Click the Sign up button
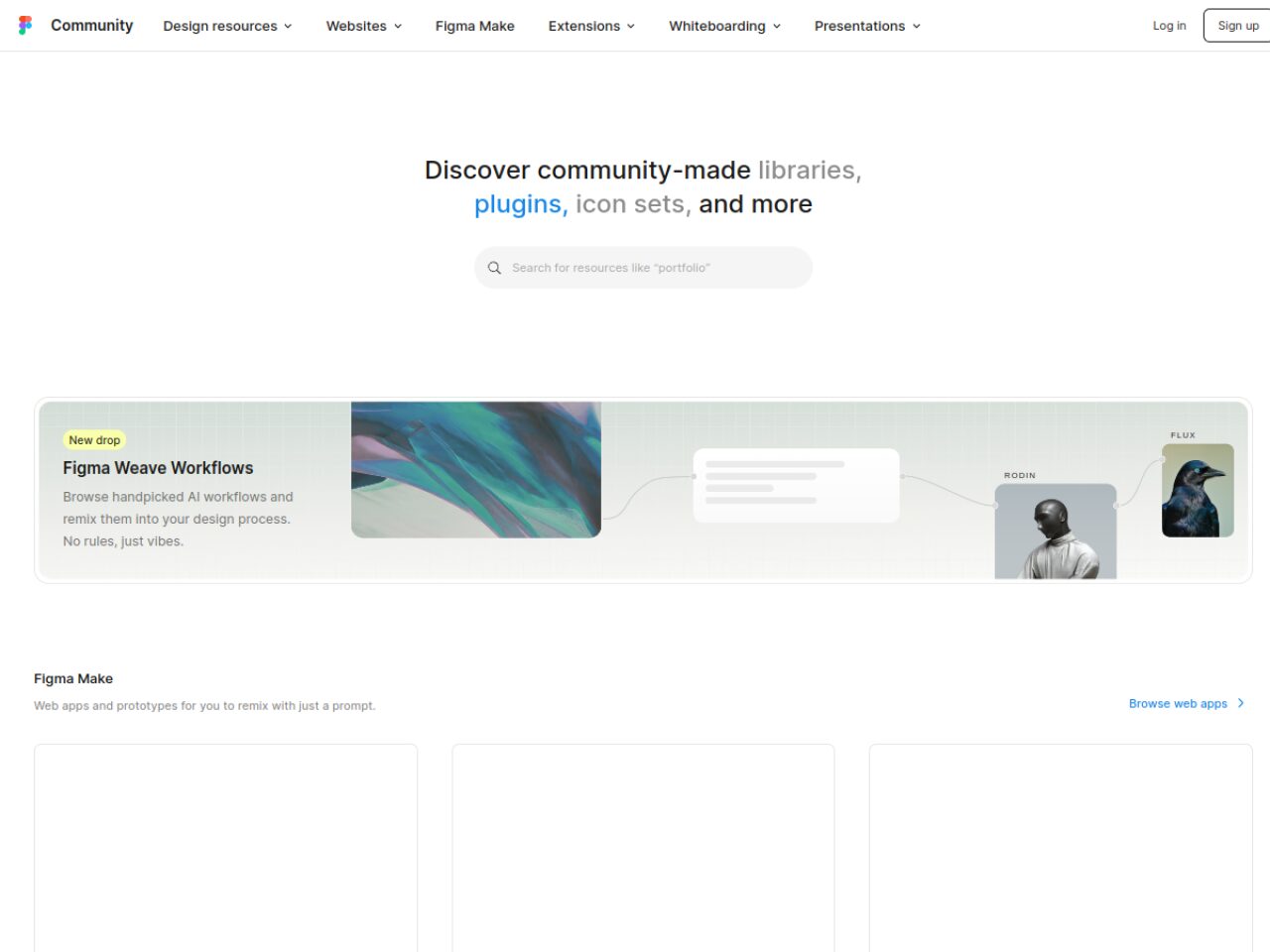The height and width of the screenshot is (952, 1270). [x=1237, y=26]
